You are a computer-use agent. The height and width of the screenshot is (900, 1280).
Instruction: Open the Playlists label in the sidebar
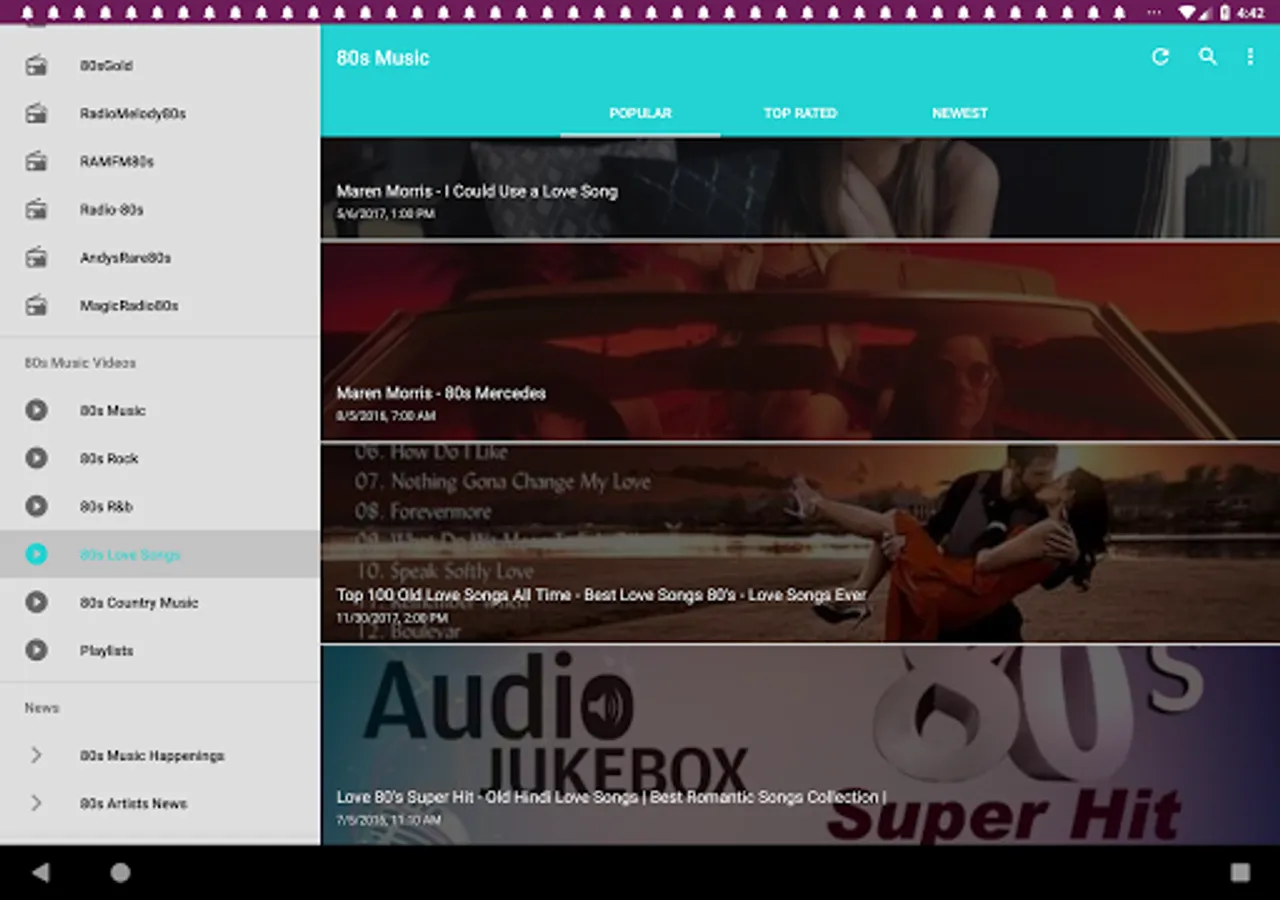point(107,650)
